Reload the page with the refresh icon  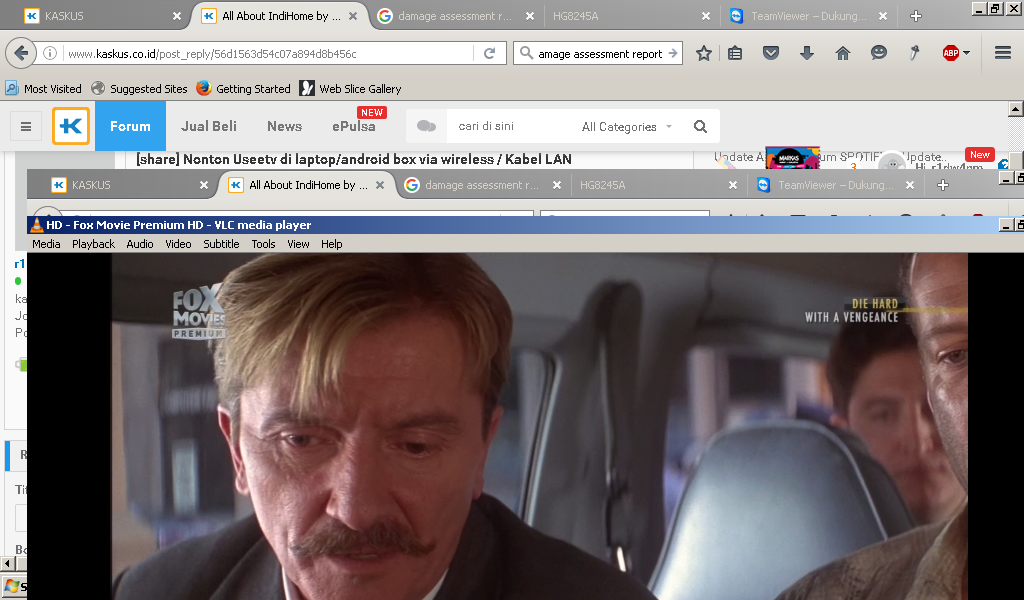490,53
